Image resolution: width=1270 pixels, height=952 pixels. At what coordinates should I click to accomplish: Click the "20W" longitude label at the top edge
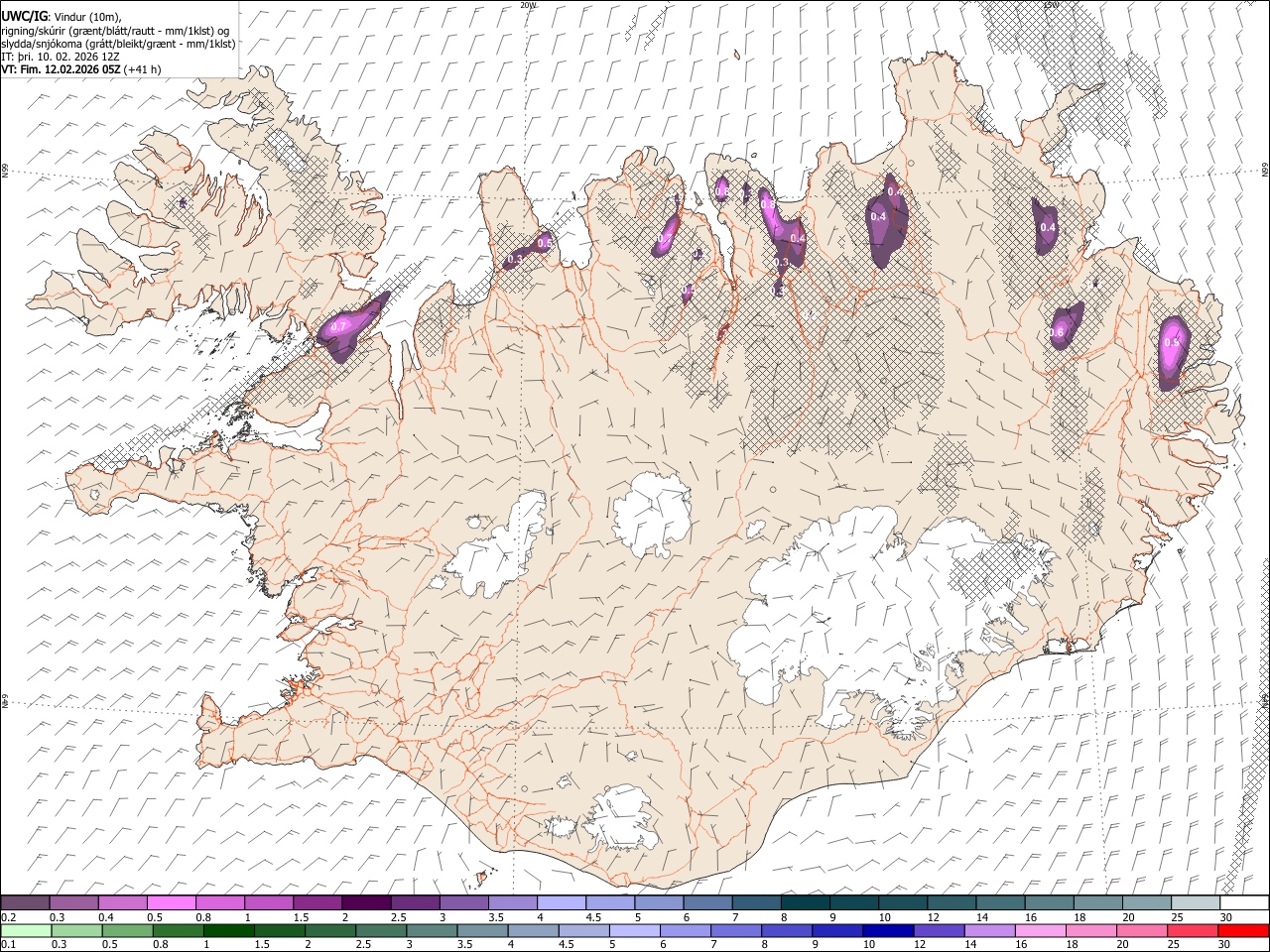coord(527,4)
